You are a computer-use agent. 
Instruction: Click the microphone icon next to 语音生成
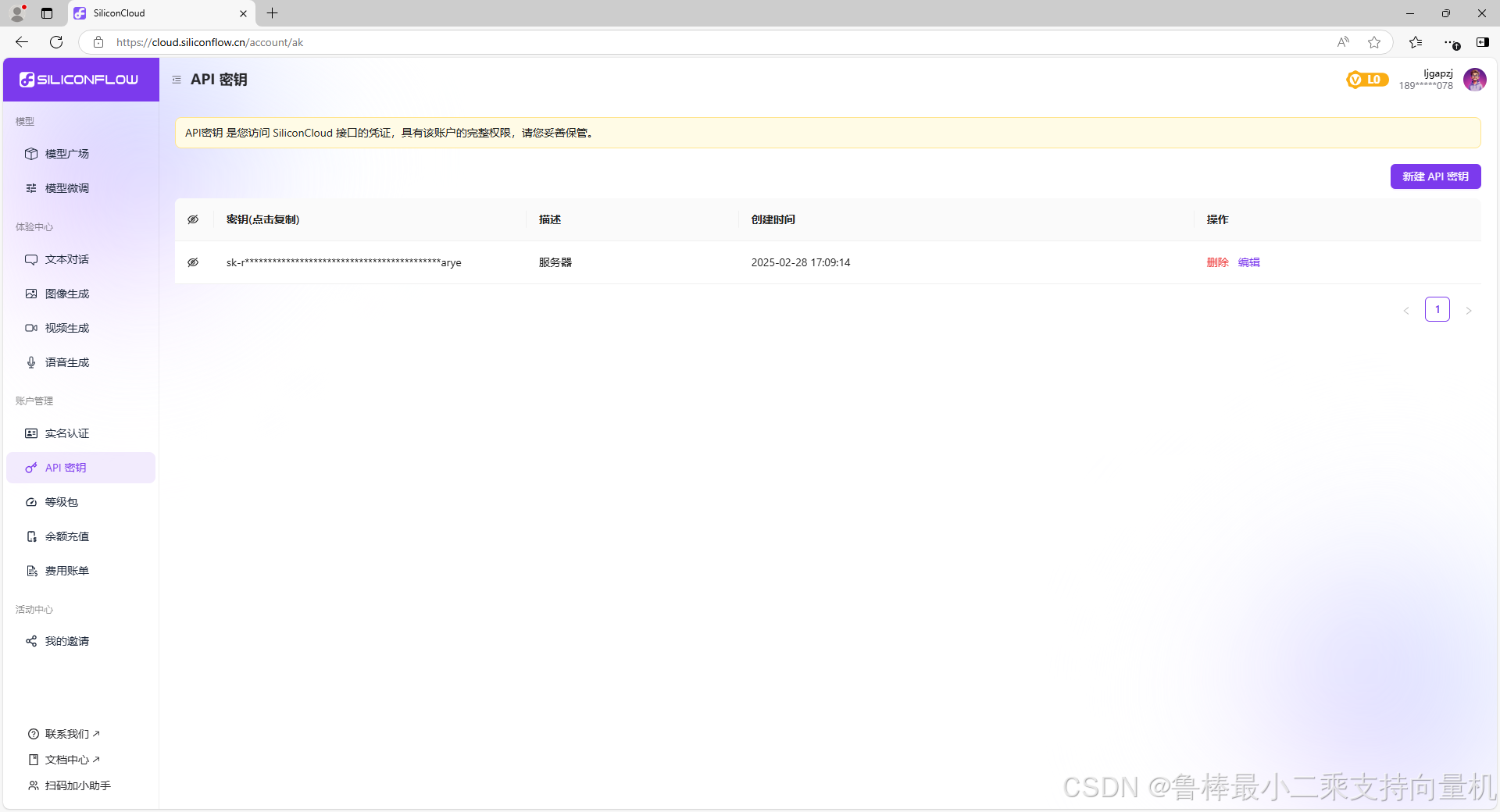click(x=31, y=362)
